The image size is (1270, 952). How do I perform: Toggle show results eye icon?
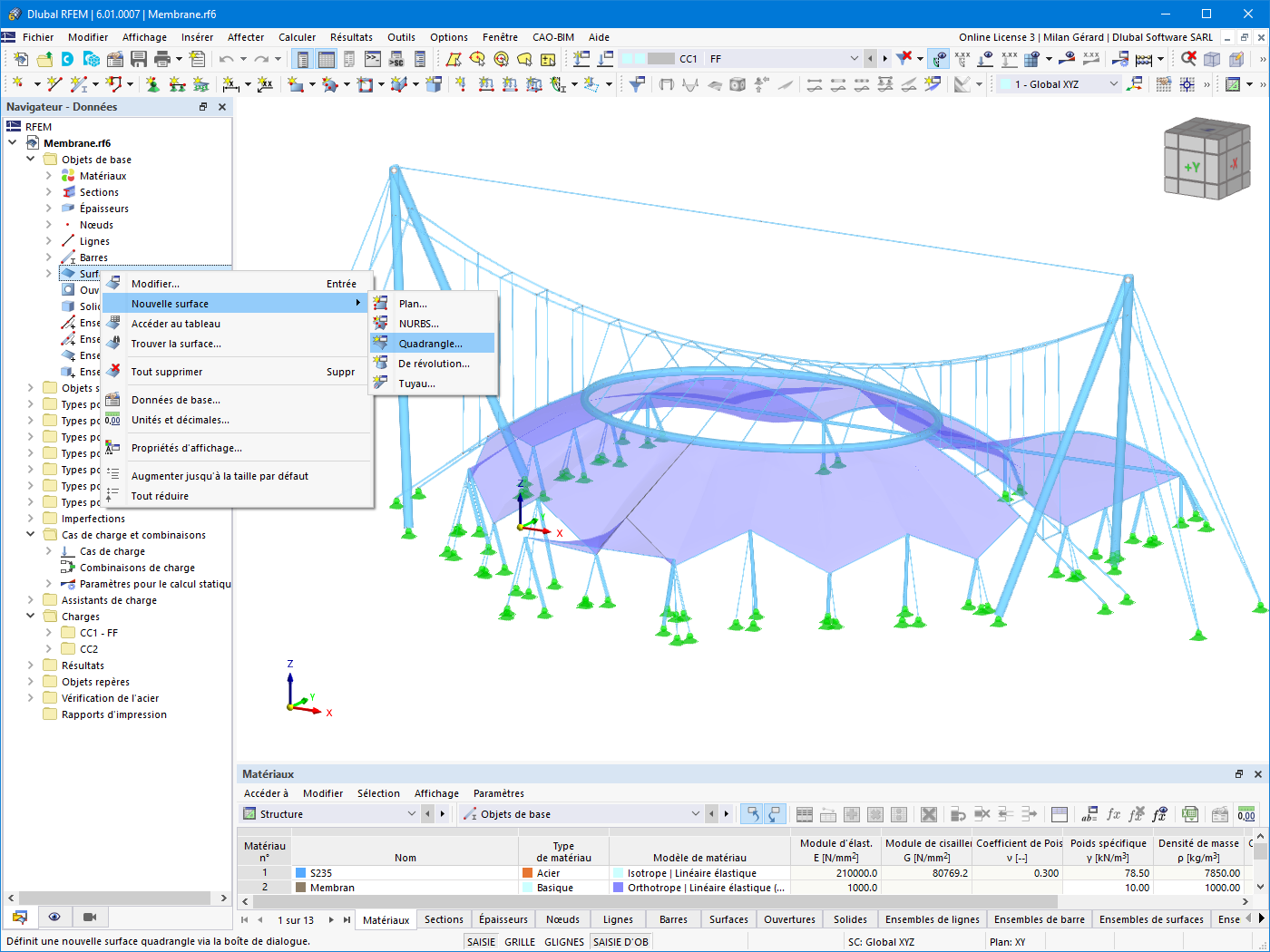[1067, 59]
